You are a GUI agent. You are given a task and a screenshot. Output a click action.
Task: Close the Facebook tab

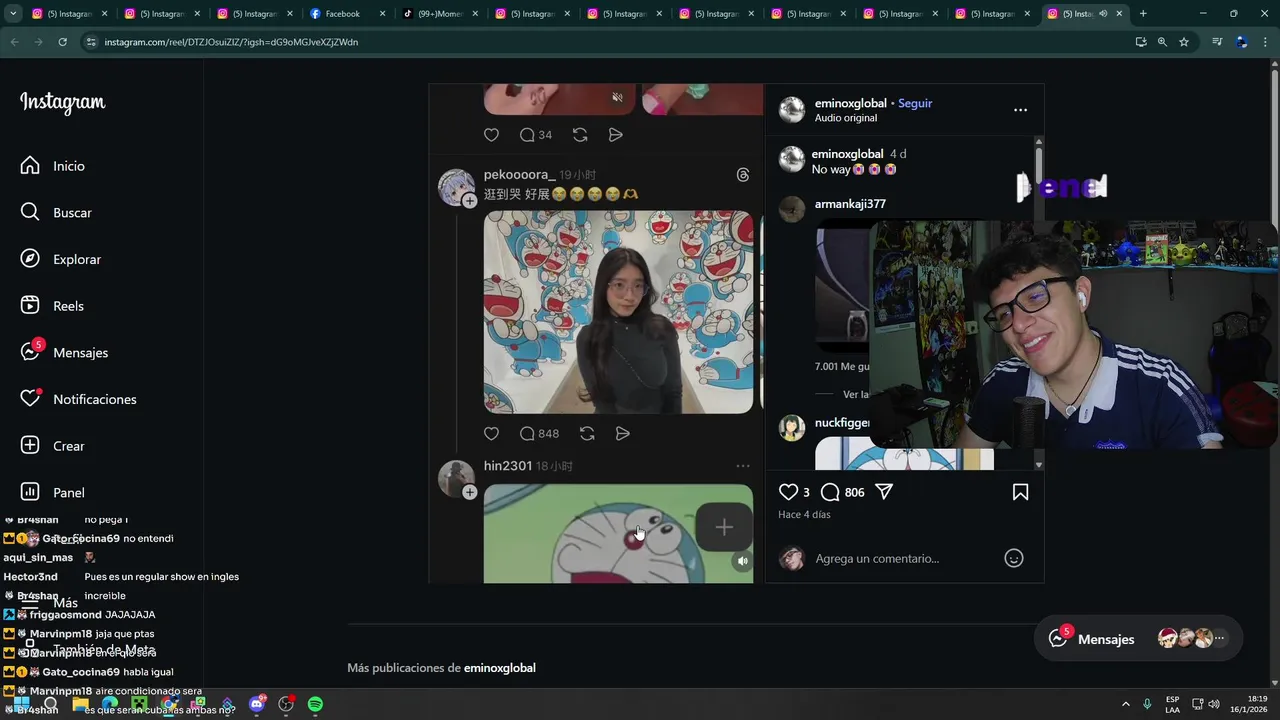[x=382, y=14]
